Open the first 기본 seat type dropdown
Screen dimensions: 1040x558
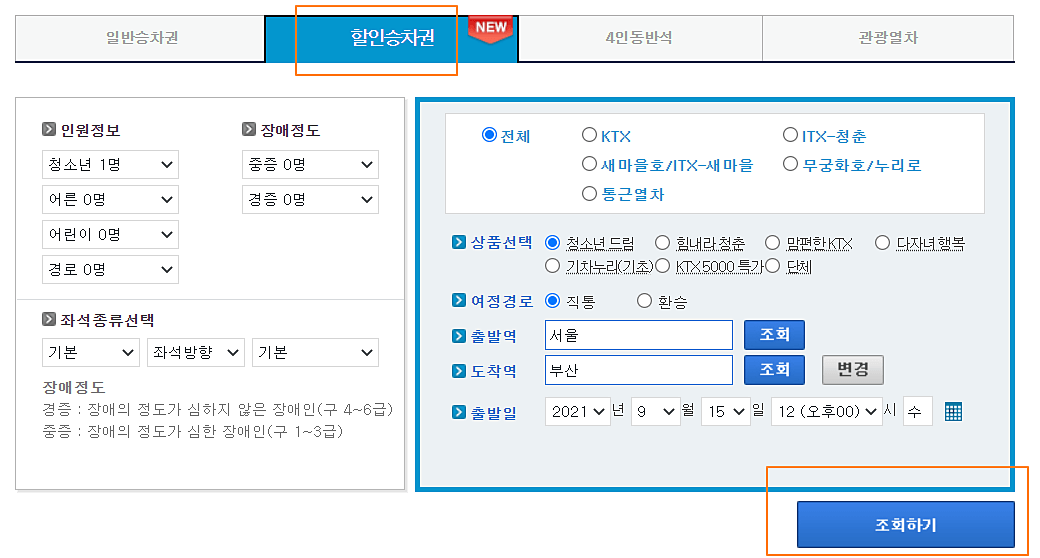[91, 352]
